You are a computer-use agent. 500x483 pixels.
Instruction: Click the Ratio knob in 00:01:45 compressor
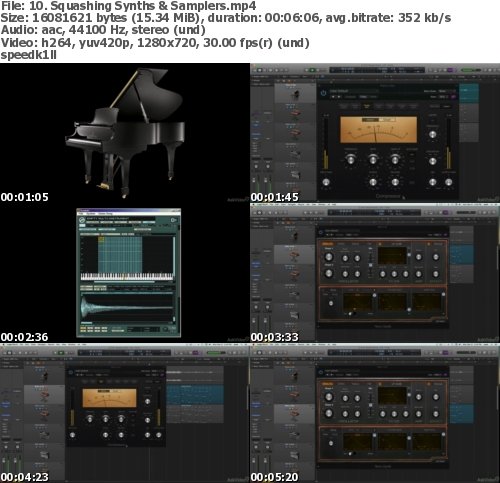[x=373, y=159]
